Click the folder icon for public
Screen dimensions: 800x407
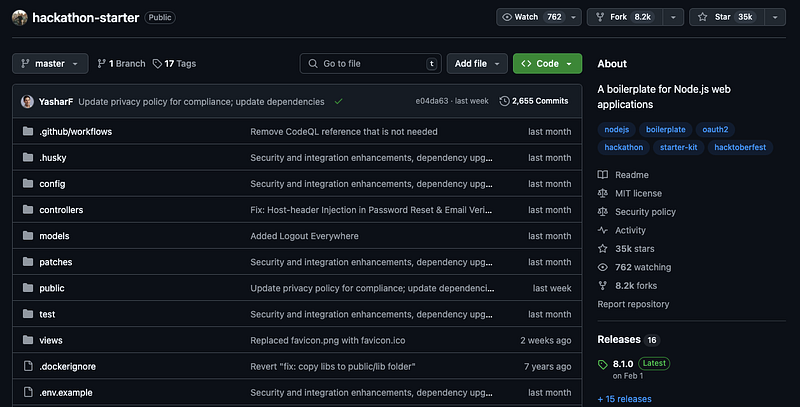(28, 288)
